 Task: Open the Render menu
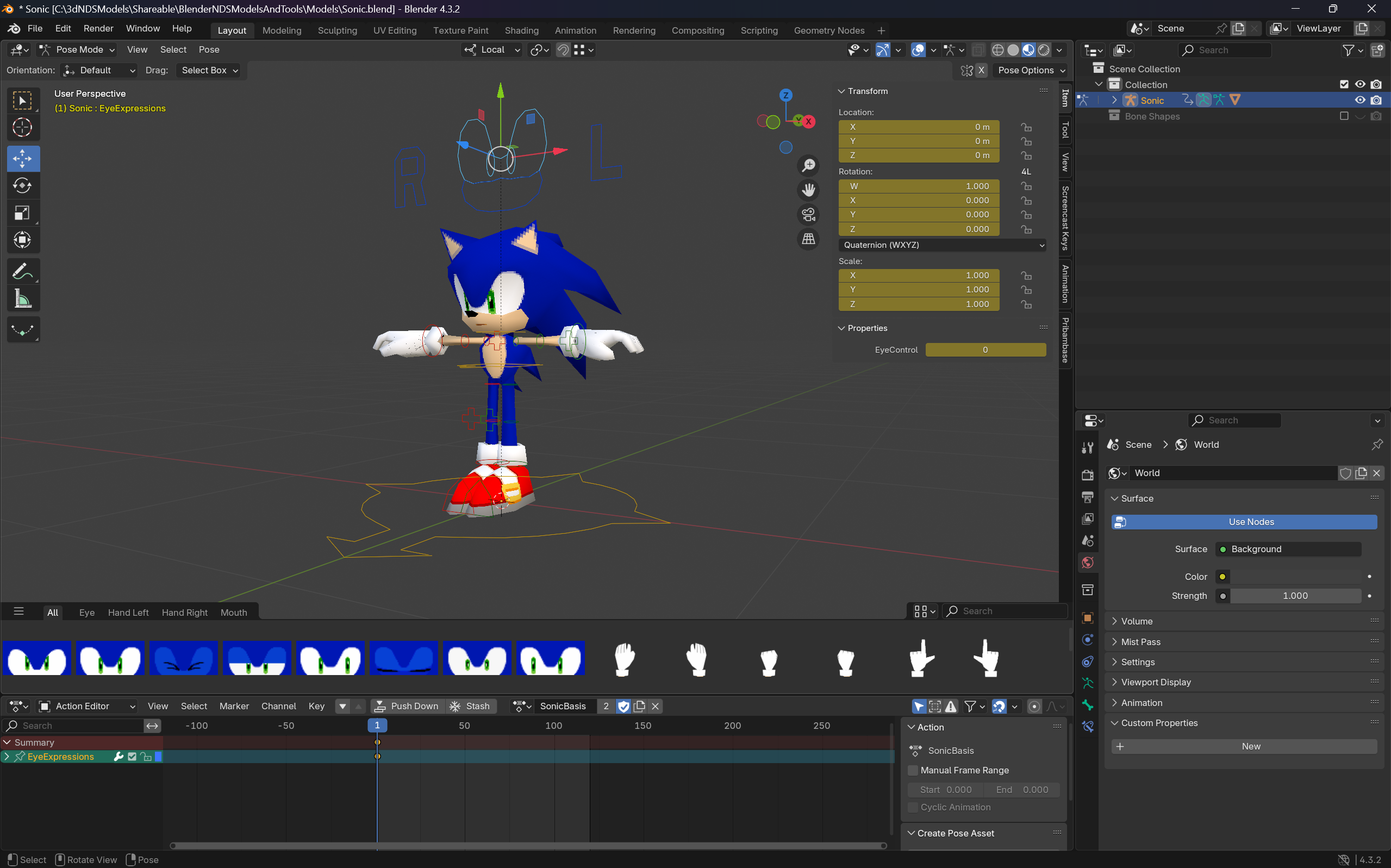98,29
